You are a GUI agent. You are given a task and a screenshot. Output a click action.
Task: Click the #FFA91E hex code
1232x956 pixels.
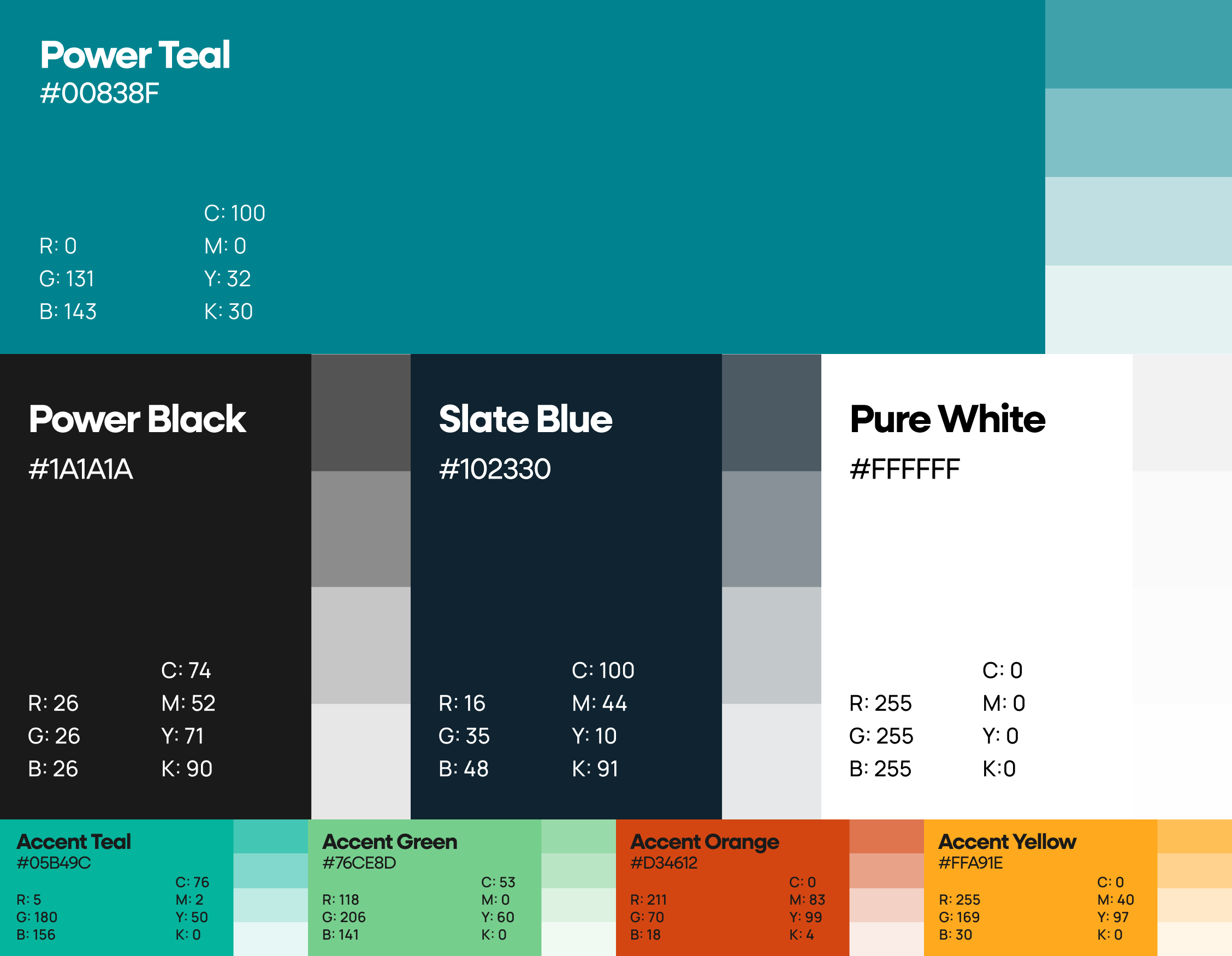[x=970, y=863]
